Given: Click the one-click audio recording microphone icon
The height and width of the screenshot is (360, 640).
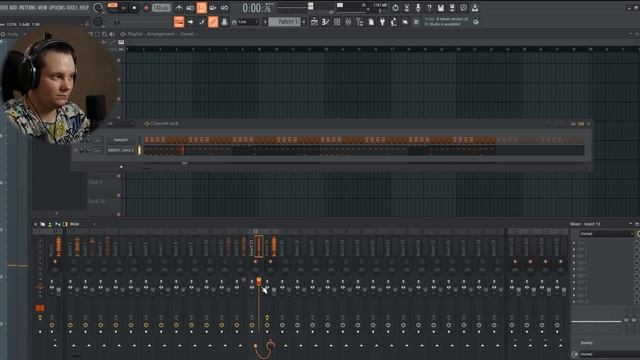Looking at the screenshot, I should [418, 8].
